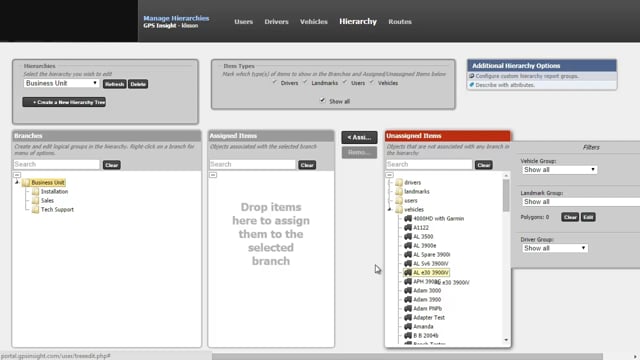Click the Delete hierarchy button

pos(138,84)
